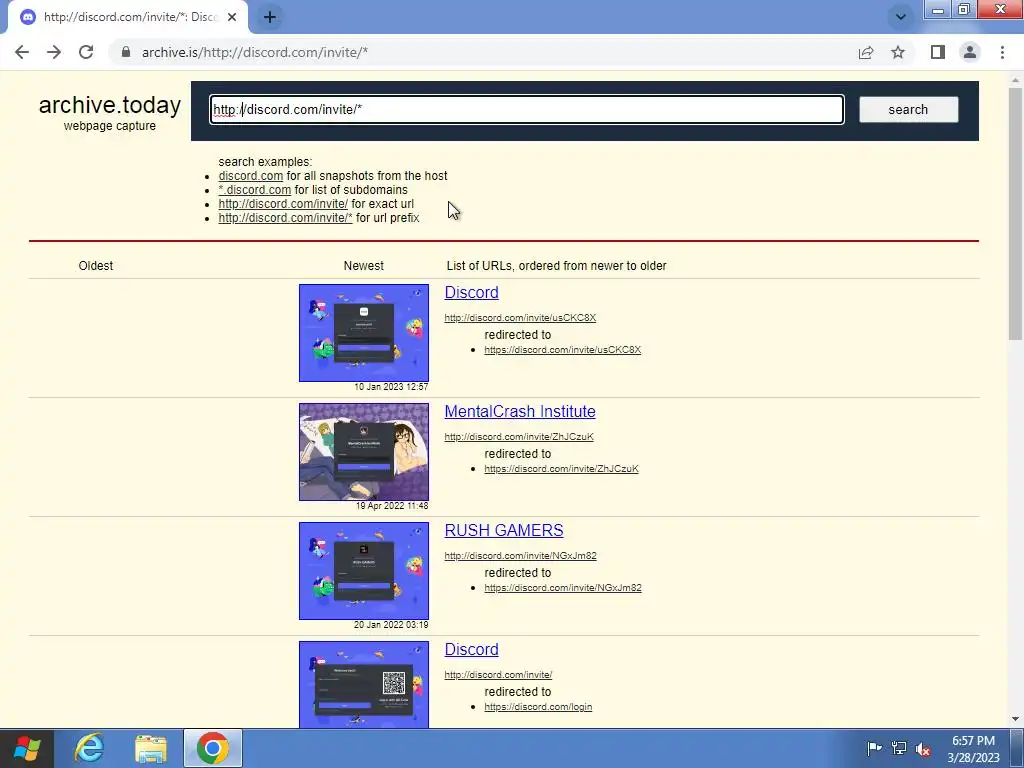The width and height of the screenshot is (1024, 768).
Task: Click the search button
Action: point(908,110)
